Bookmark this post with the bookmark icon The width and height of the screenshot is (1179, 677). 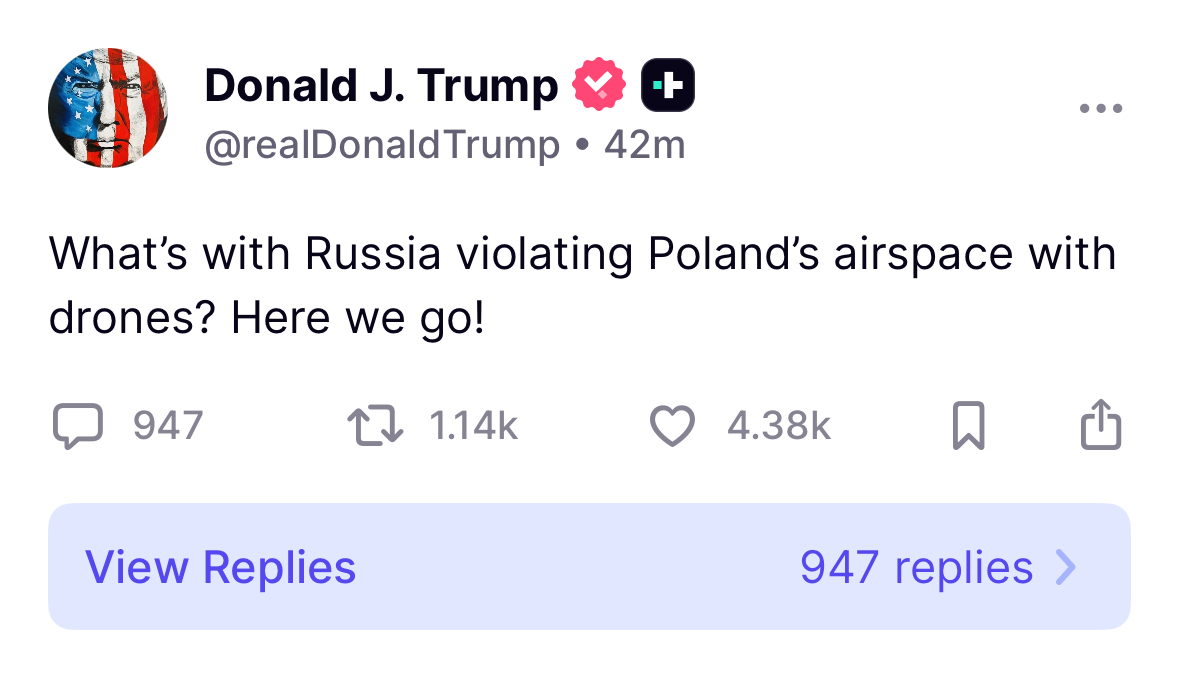[967, 426]
